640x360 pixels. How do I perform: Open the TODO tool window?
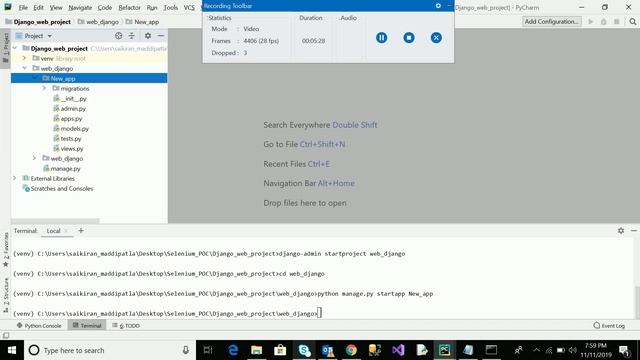126,326
